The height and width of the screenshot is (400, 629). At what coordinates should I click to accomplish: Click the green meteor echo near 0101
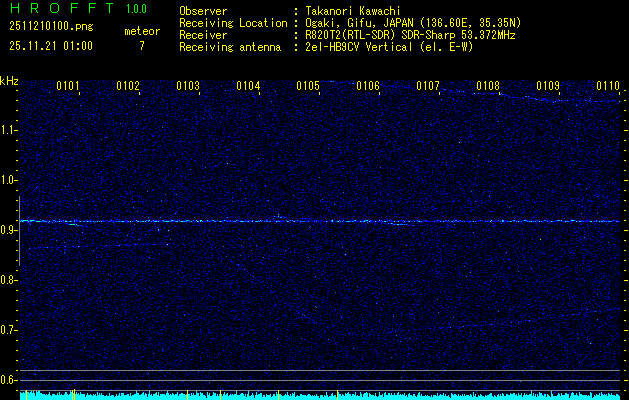[73, 225]
